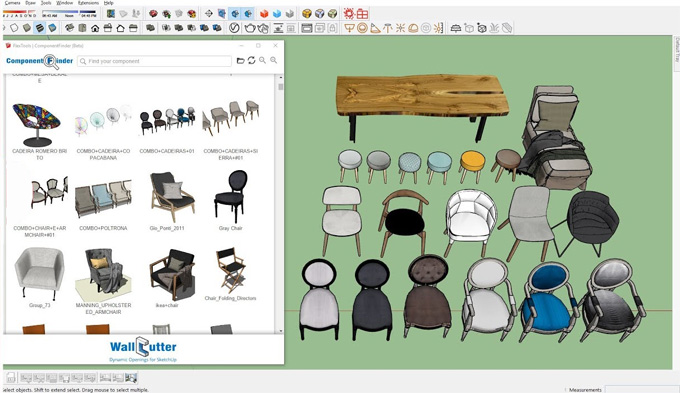Click the red sun-burst gear icon
This screenshot has width=680, height=393.
(349, 13)
